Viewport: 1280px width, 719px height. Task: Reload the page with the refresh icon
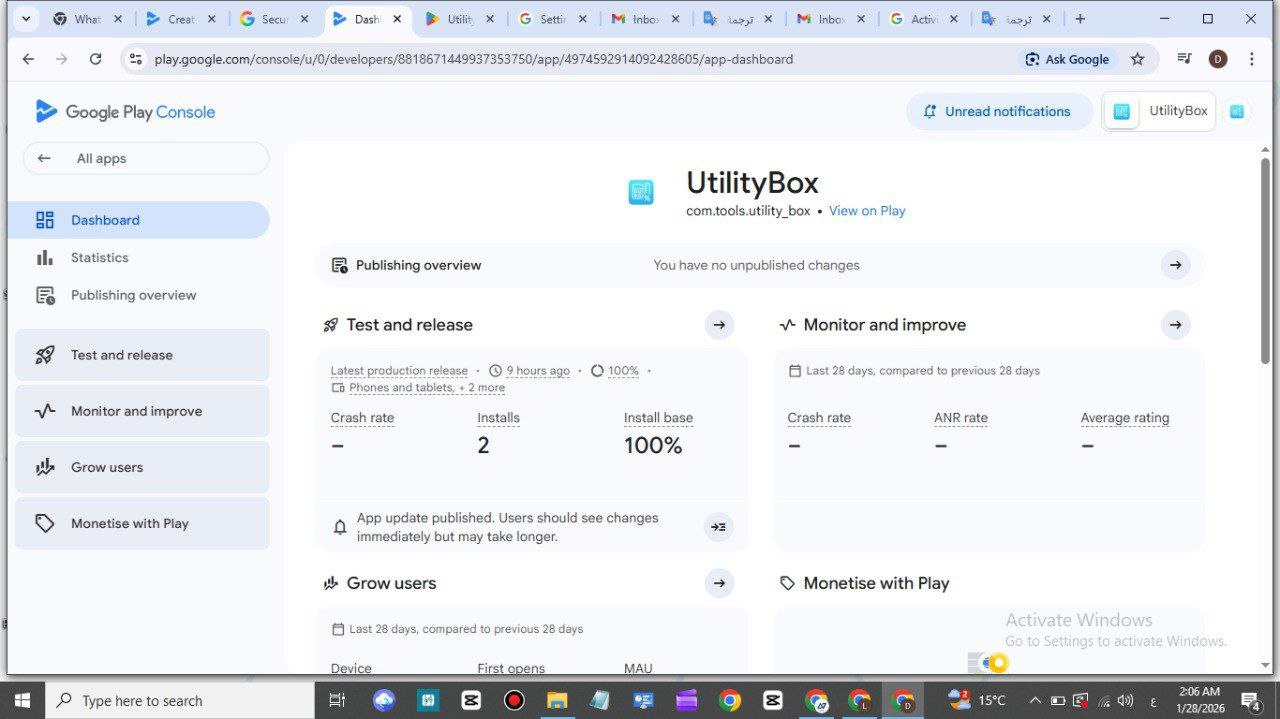coord(95,59)
